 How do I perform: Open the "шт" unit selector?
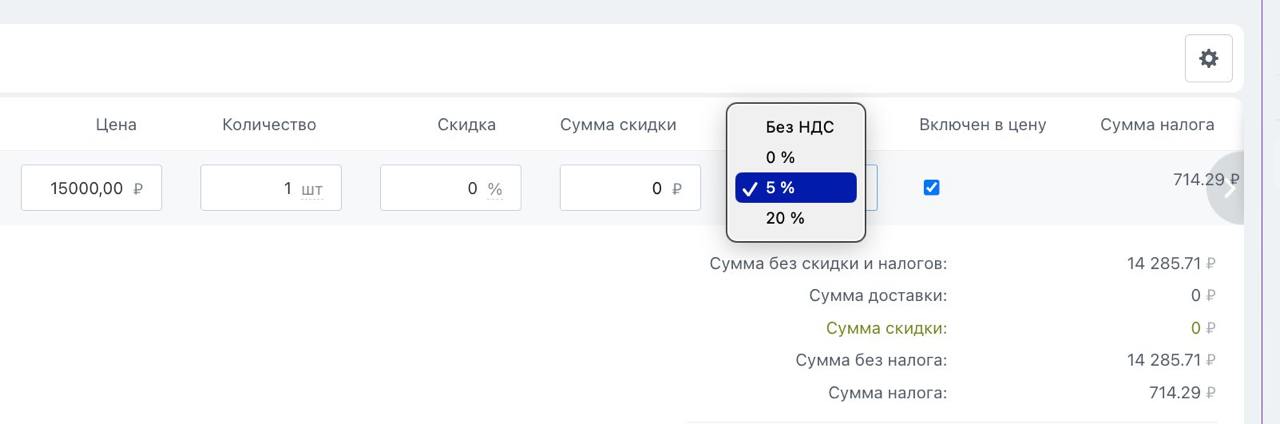pyautogui.click(x=312, y=189)
